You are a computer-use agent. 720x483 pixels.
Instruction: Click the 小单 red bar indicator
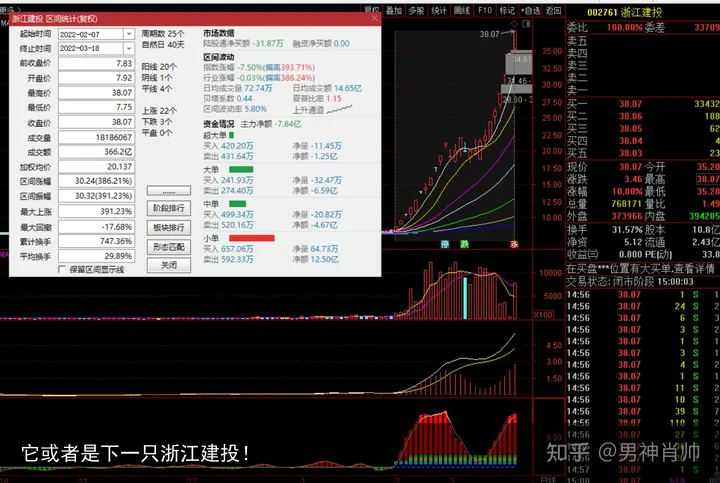click(x=252, y=238)
